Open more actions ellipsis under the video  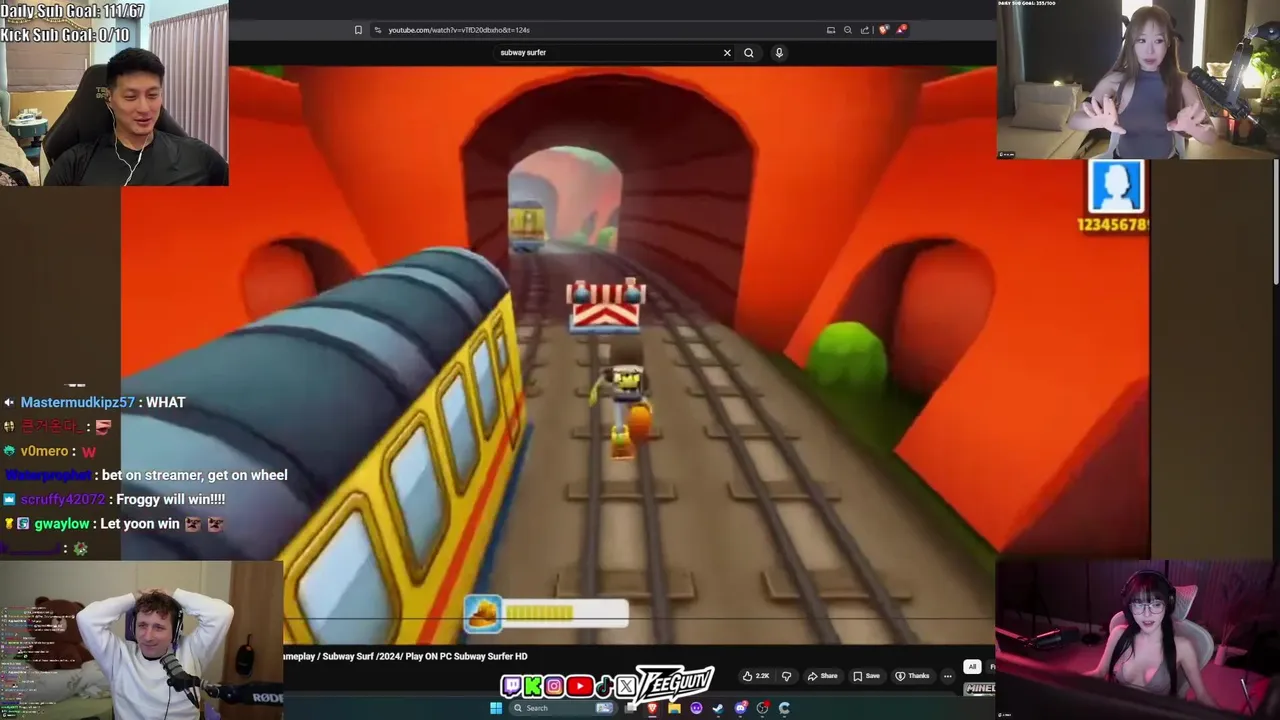point(947,676)
